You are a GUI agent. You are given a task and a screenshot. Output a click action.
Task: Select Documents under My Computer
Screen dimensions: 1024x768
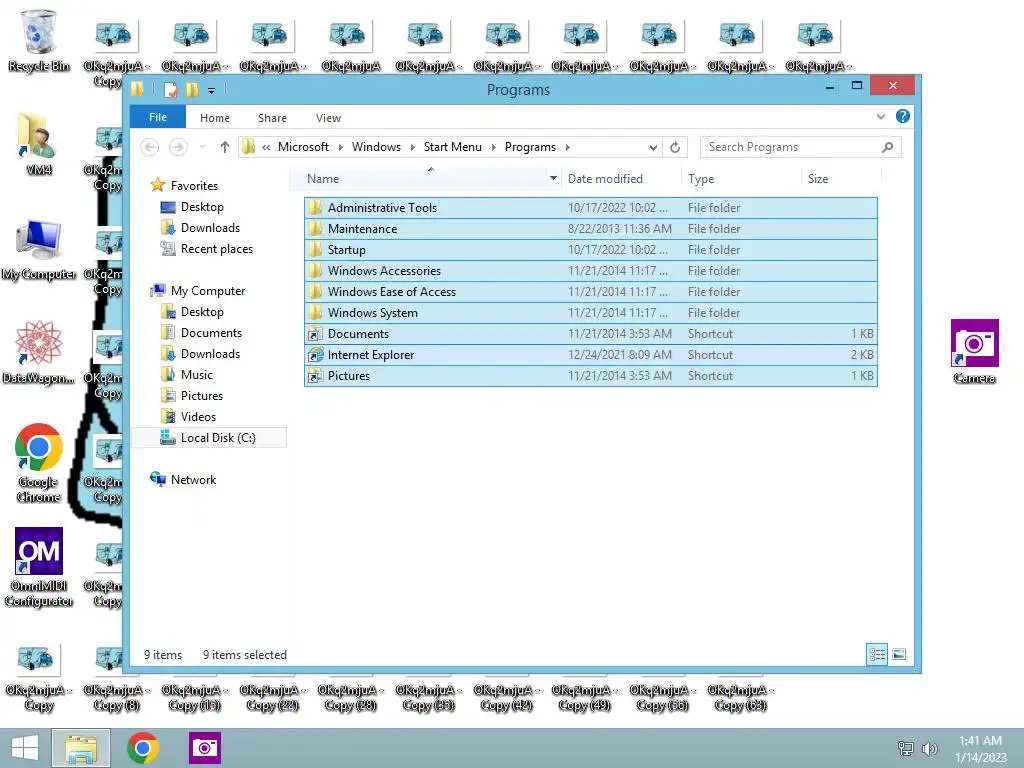tap(211, 333)
